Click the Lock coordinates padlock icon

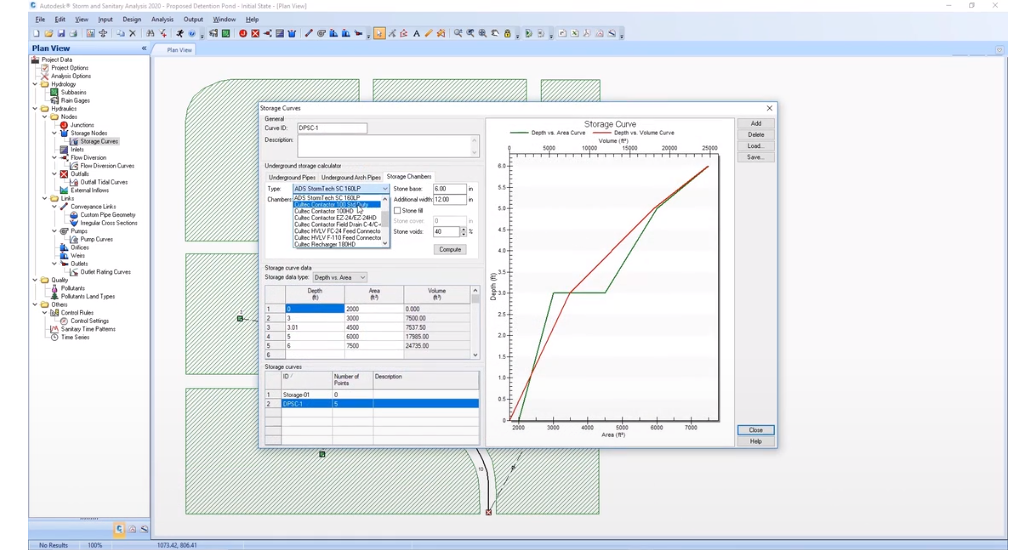tap(508, 33)
